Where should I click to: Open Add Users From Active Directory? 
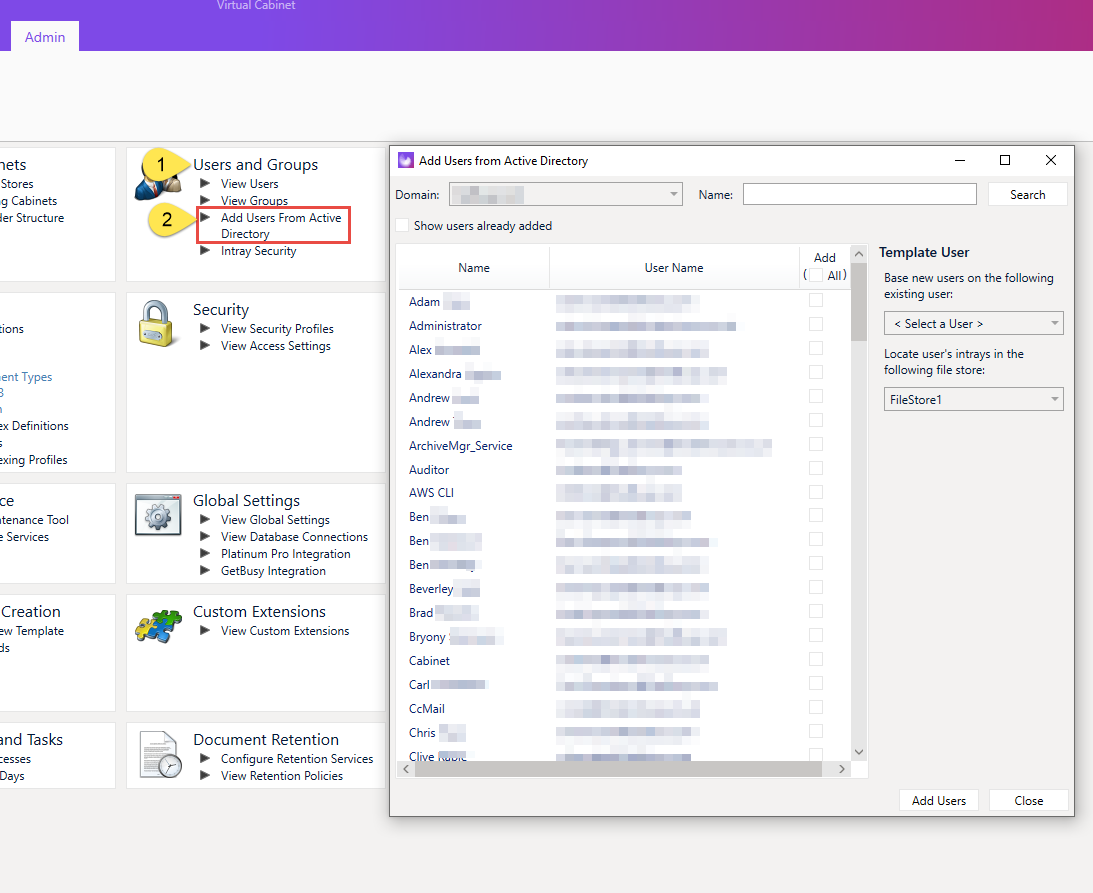[281, 225]
